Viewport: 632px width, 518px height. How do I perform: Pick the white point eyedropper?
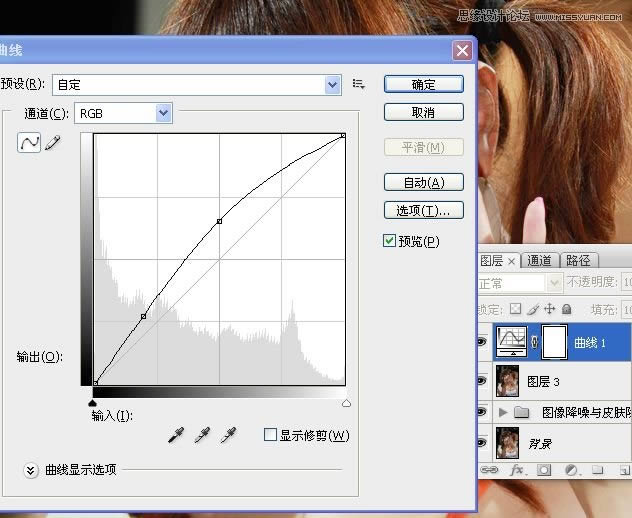[x=229, y=435]
